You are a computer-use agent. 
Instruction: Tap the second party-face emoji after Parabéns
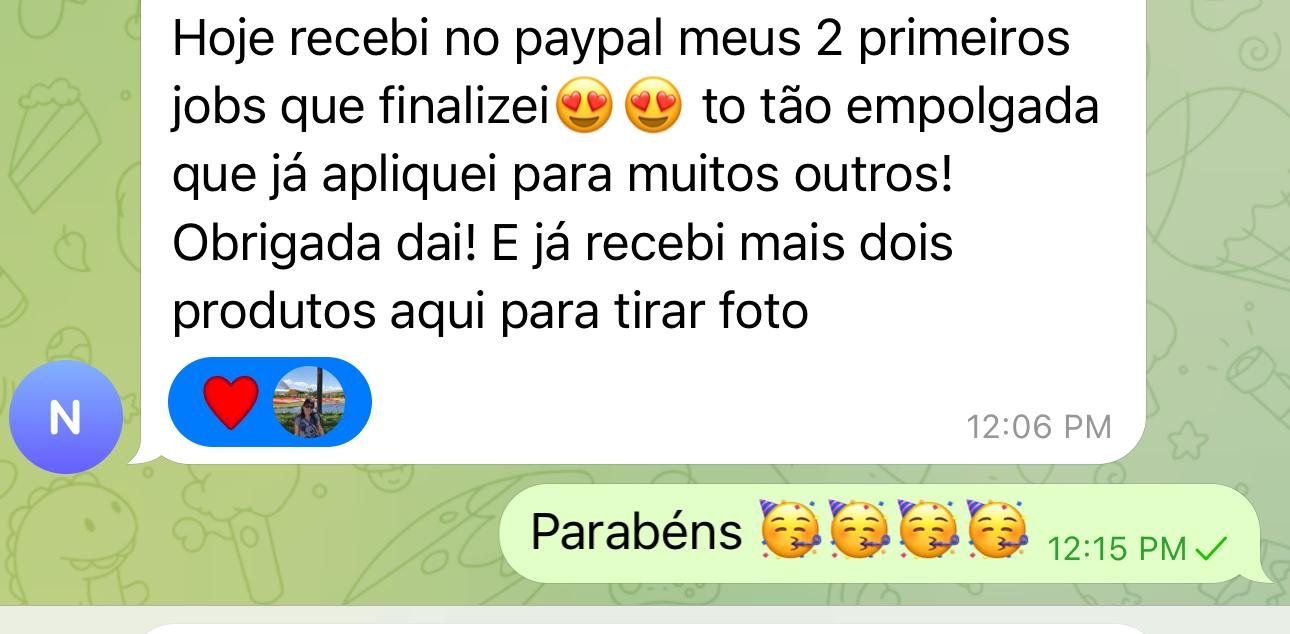click(x=859, y=531)
